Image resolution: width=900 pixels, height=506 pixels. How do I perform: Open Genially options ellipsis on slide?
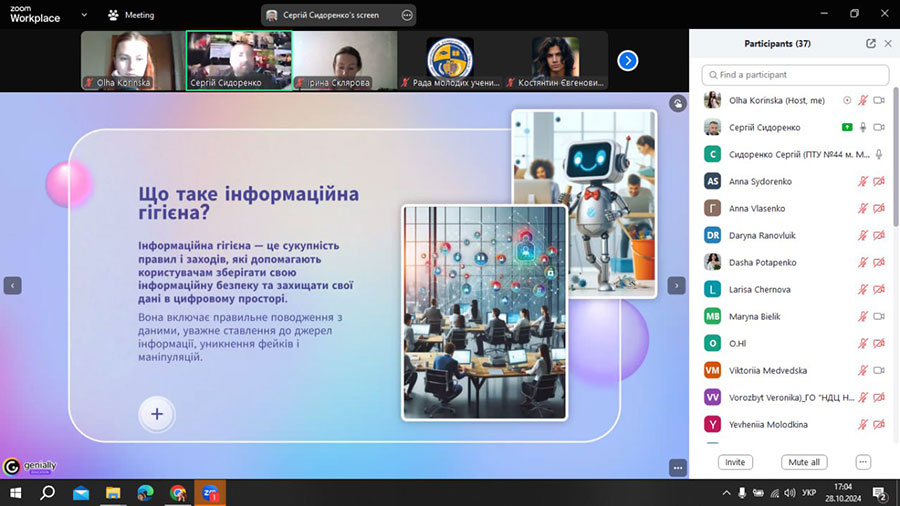click(677, 468)
